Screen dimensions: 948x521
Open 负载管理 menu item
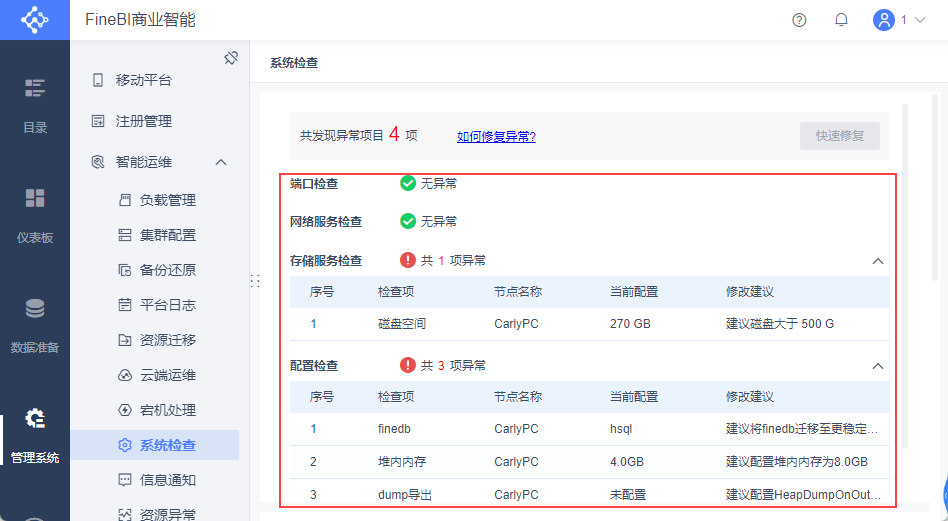pyautogui.click(x=167, y=200)
